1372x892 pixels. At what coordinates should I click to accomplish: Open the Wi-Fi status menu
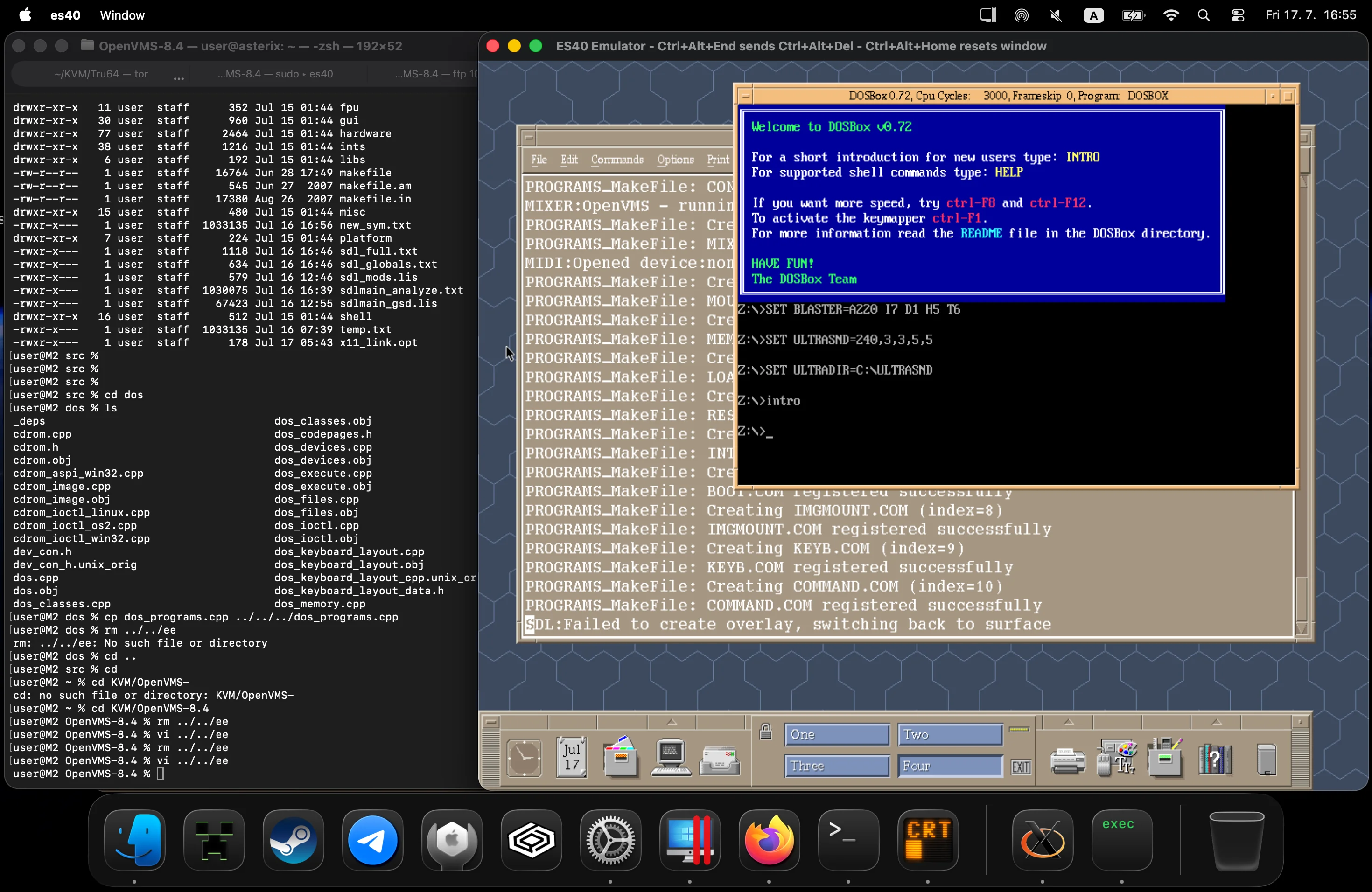[x=1171, y=15]
